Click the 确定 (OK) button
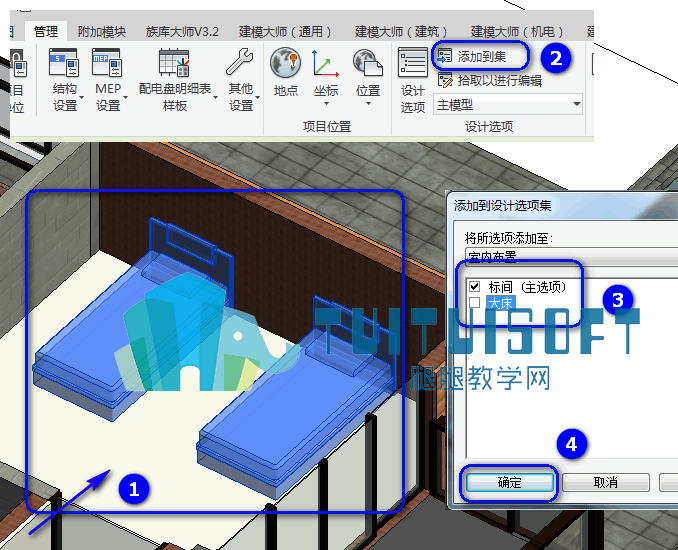The image size is (678, 550). click(509, 482)
